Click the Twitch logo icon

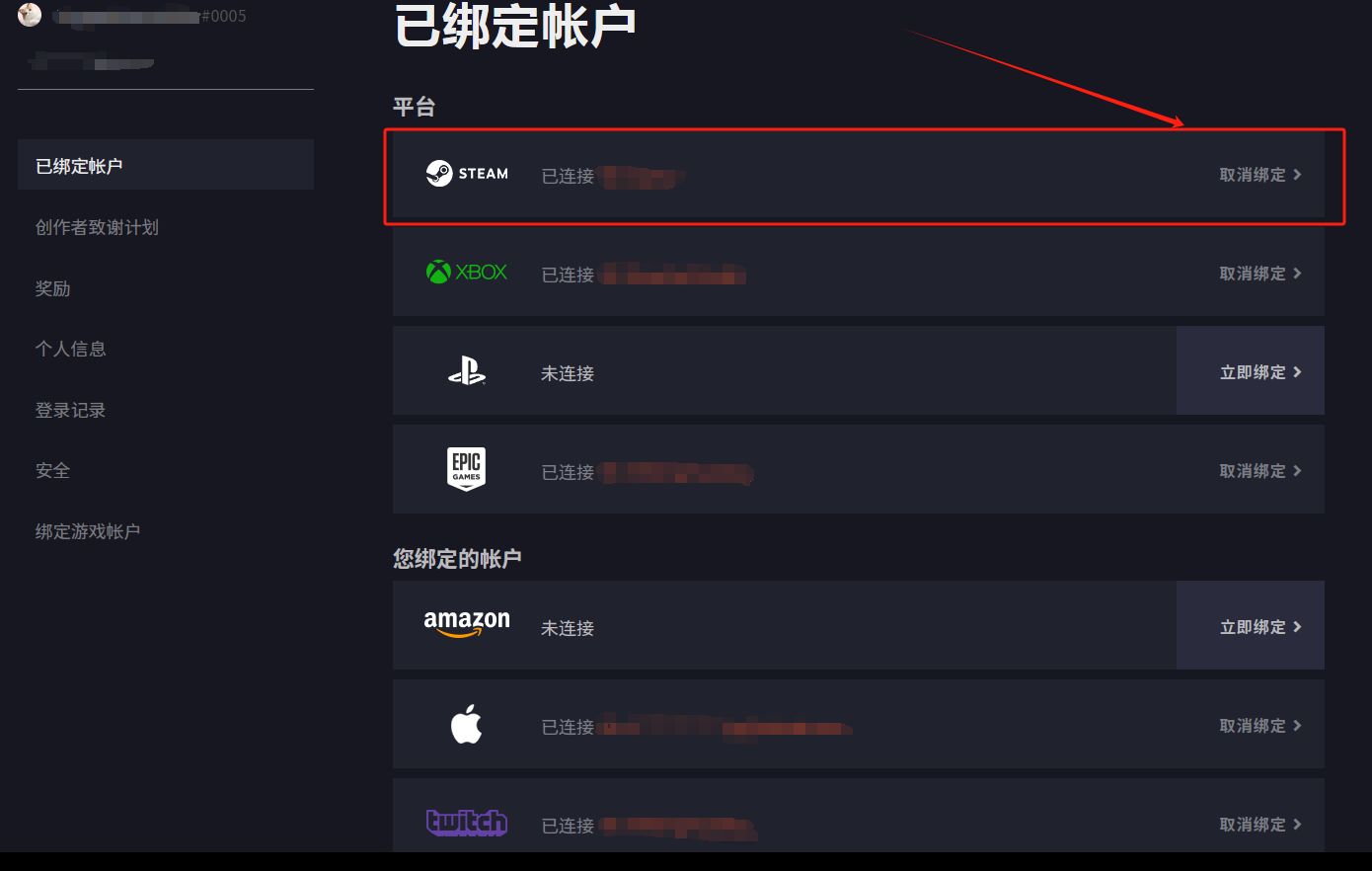click(x=467, y=822)
